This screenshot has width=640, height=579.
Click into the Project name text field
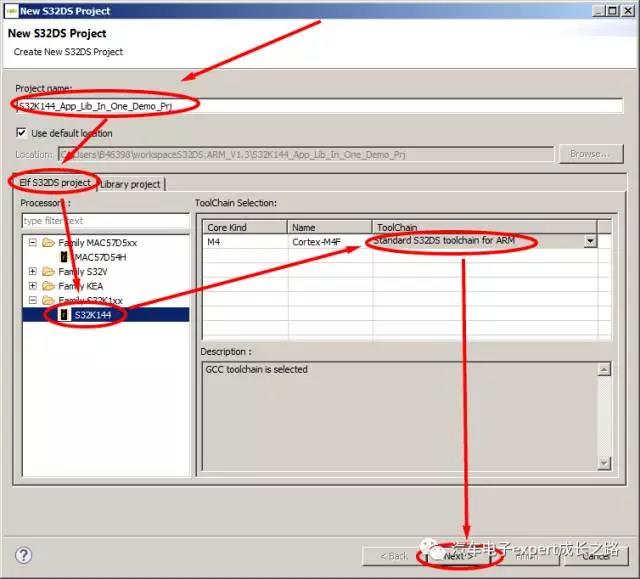point(300,104)
